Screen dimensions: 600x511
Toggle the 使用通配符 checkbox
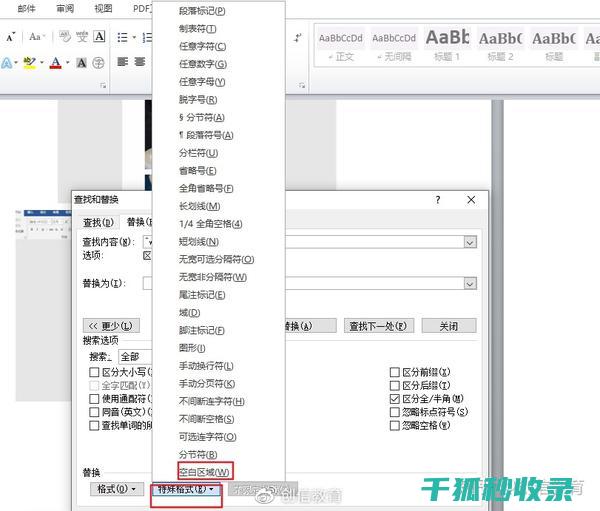(94, 399)
